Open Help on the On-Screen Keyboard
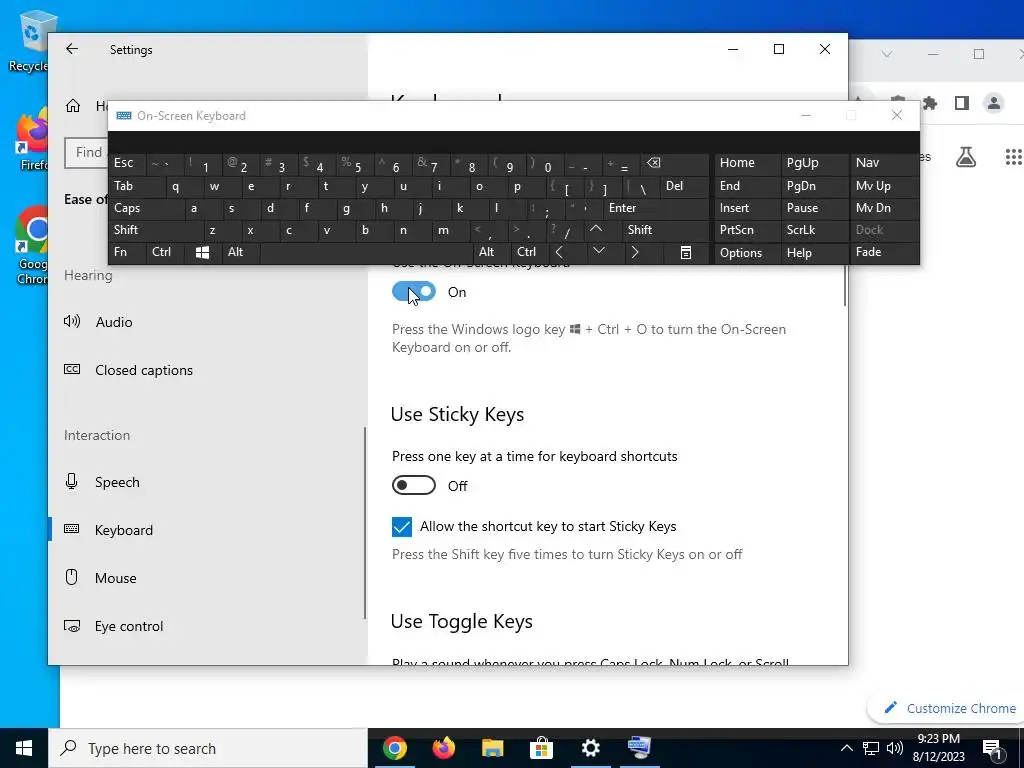The image size is (1024, 768). click(x=814, y=253)
